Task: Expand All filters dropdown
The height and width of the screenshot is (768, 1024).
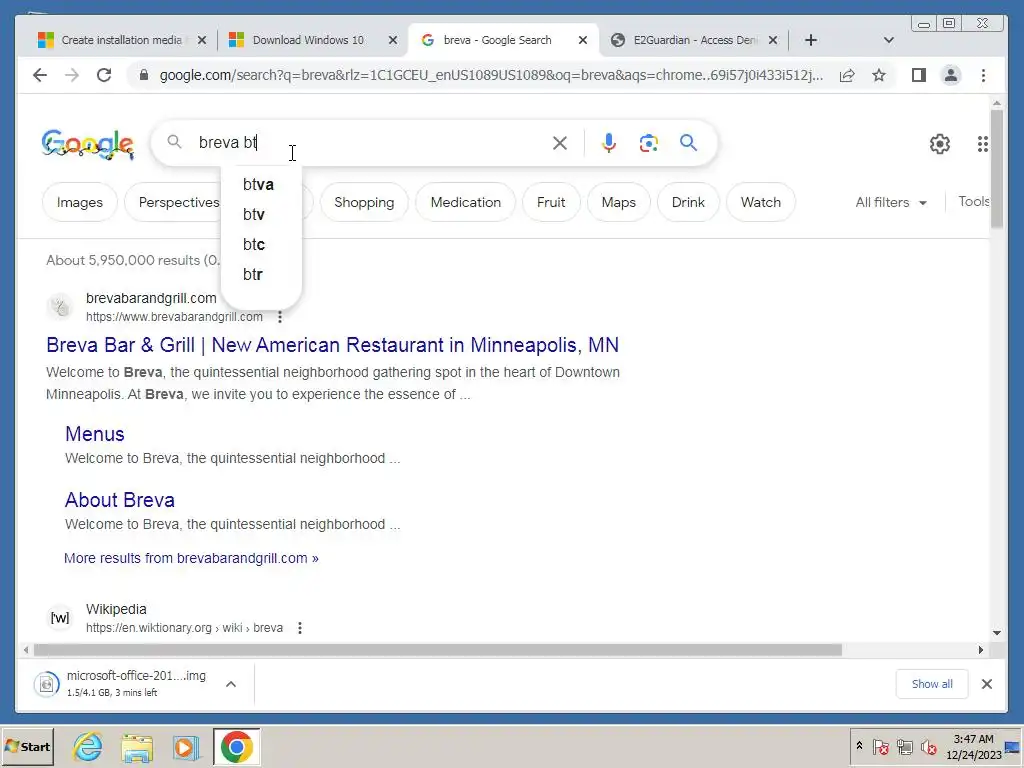Action: 891,202
